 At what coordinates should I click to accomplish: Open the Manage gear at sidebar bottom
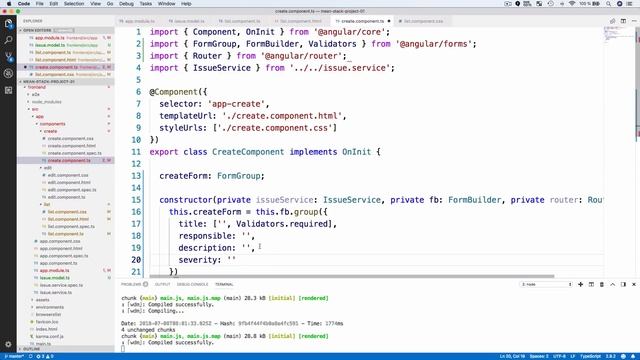point(8,344)
